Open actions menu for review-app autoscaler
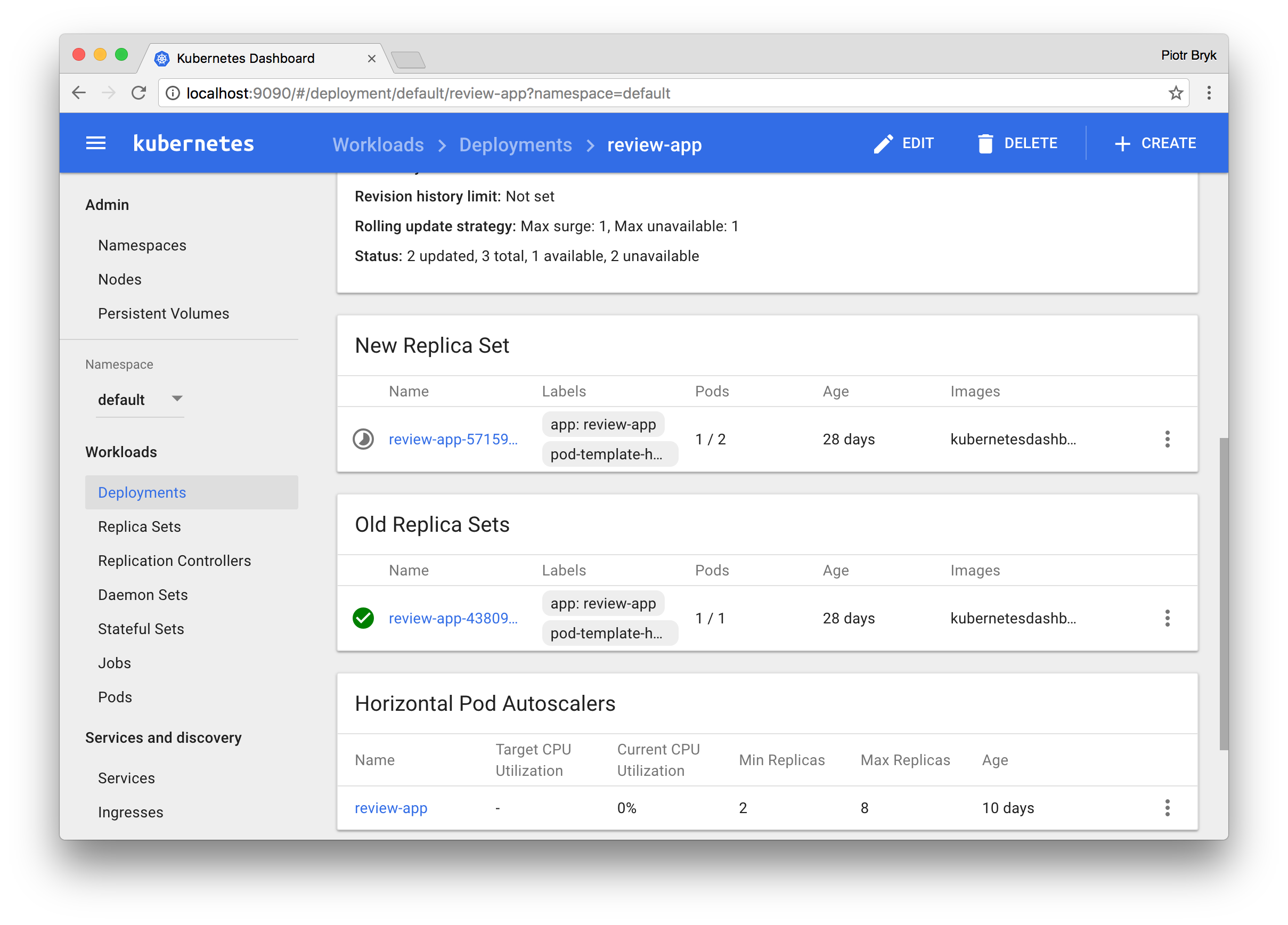 (1167, 808)
